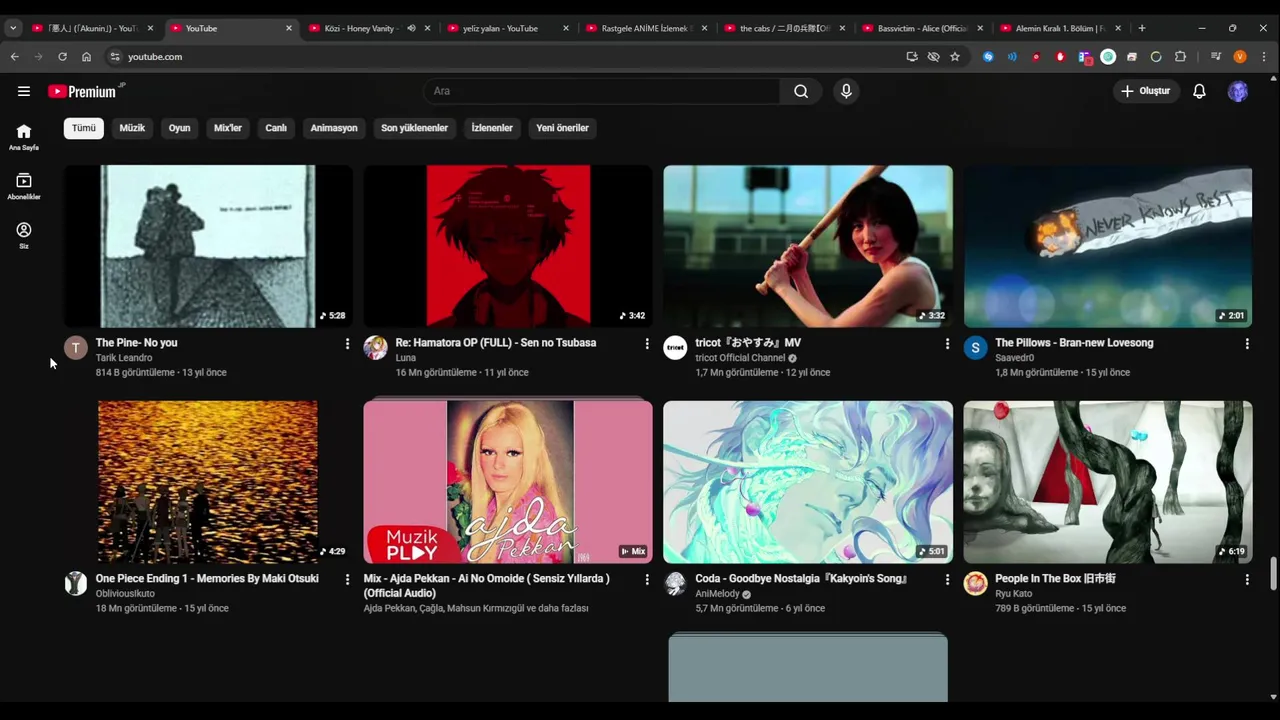Open the Chrome three-dot menu
Screen dimensions: 1280x720
click(x=1263, y=57)
